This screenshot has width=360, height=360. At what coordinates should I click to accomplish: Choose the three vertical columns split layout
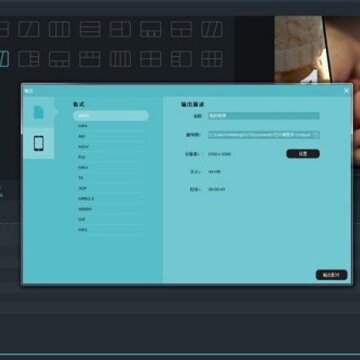coord(59,29)
